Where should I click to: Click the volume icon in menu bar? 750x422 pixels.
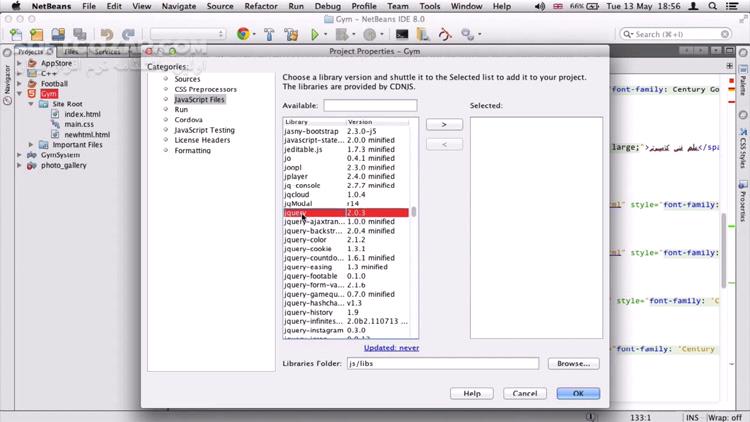[x=540, y=6]
